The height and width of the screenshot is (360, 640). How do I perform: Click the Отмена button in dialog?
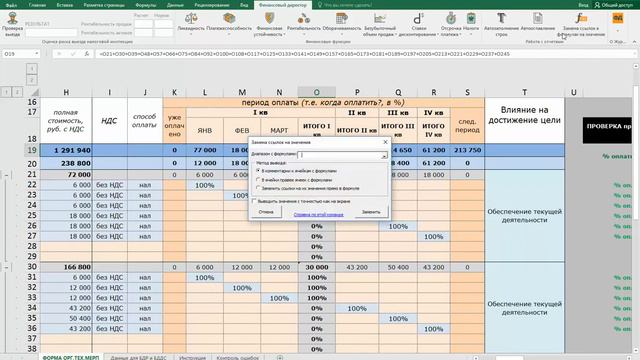coord(266,212)
